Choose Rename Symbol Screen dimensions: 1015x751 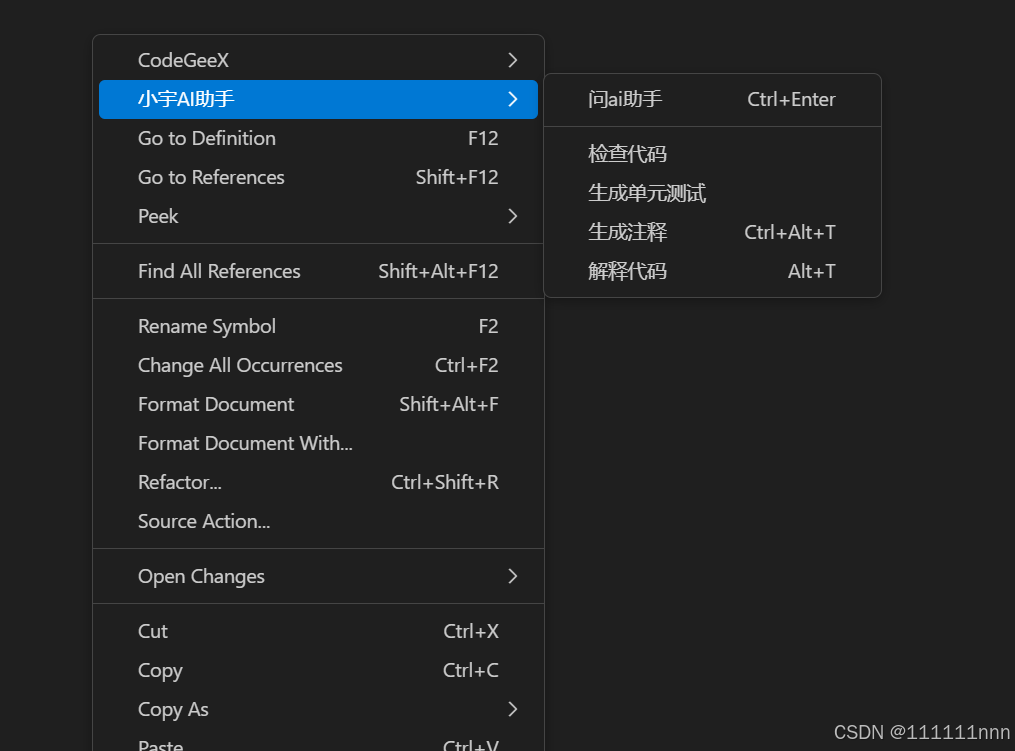(206, 326)
